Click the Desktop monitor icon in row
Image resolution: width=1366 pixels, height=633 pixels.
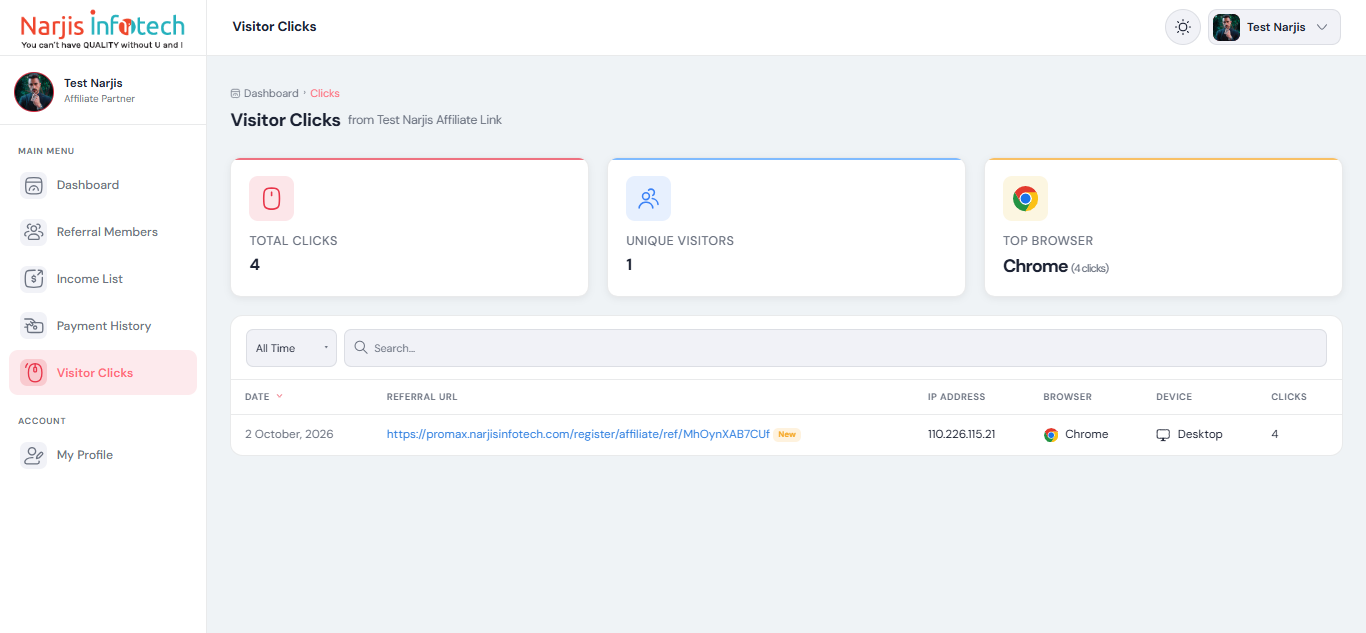point(1163,435)
